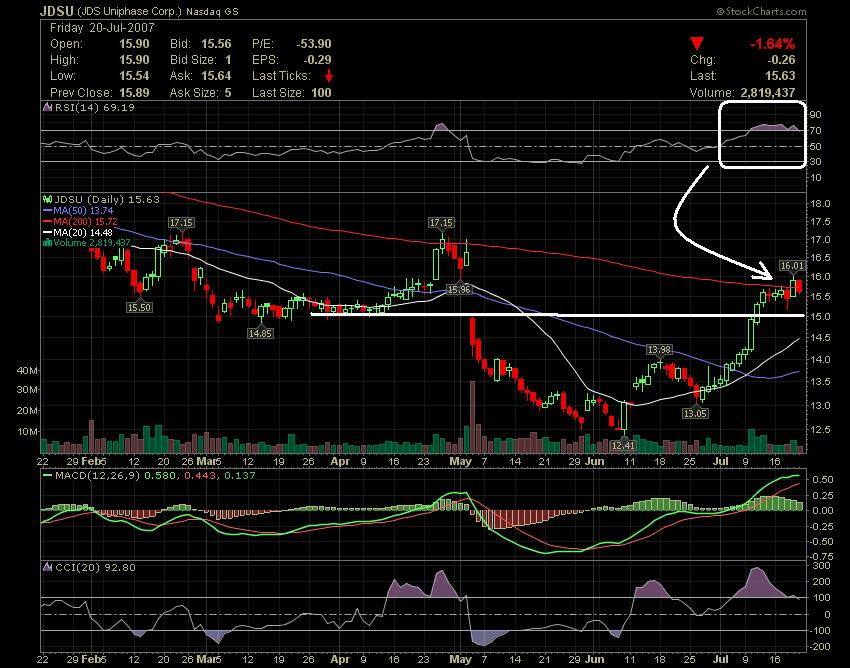Click the 90 level on the RSI axis
Screen dimensions: 850x668
(815, 114)
